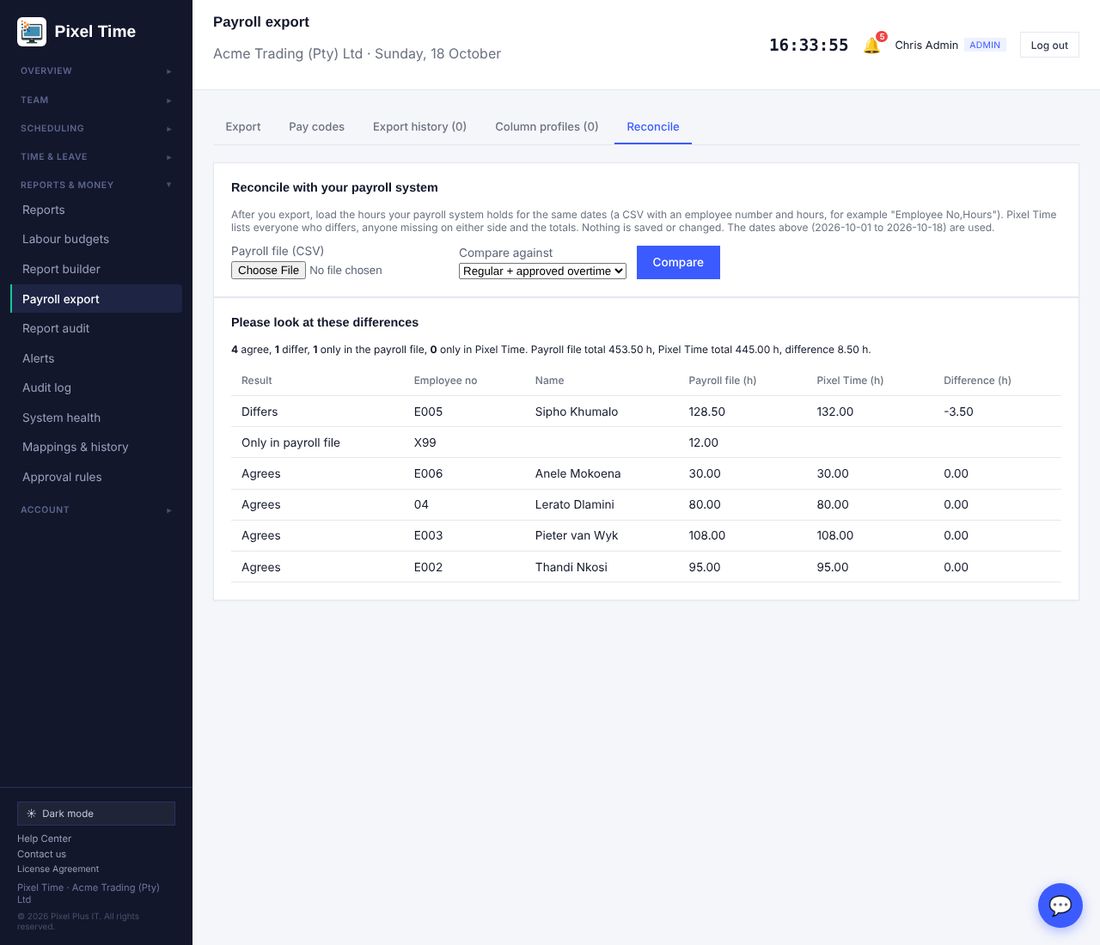Expand the Time & Leave section

point(96,156)
